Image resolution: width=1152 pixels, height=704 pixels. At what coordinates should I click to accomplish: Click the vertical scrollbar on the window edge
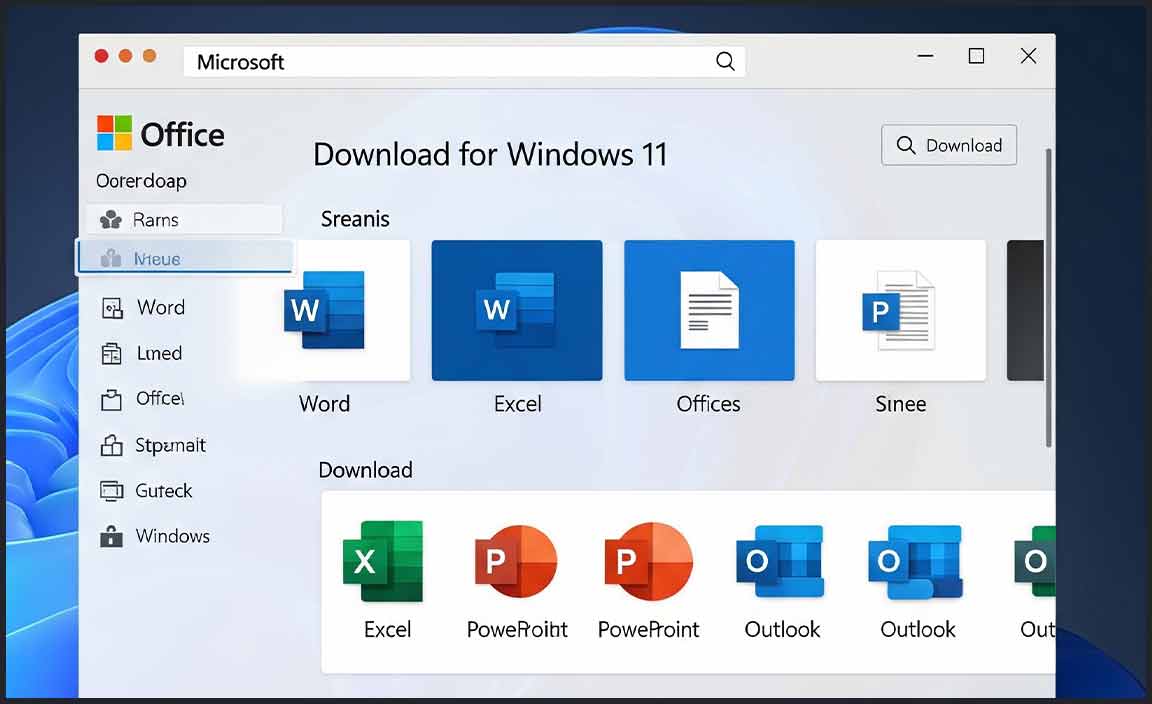click(x=1048, y=298)
